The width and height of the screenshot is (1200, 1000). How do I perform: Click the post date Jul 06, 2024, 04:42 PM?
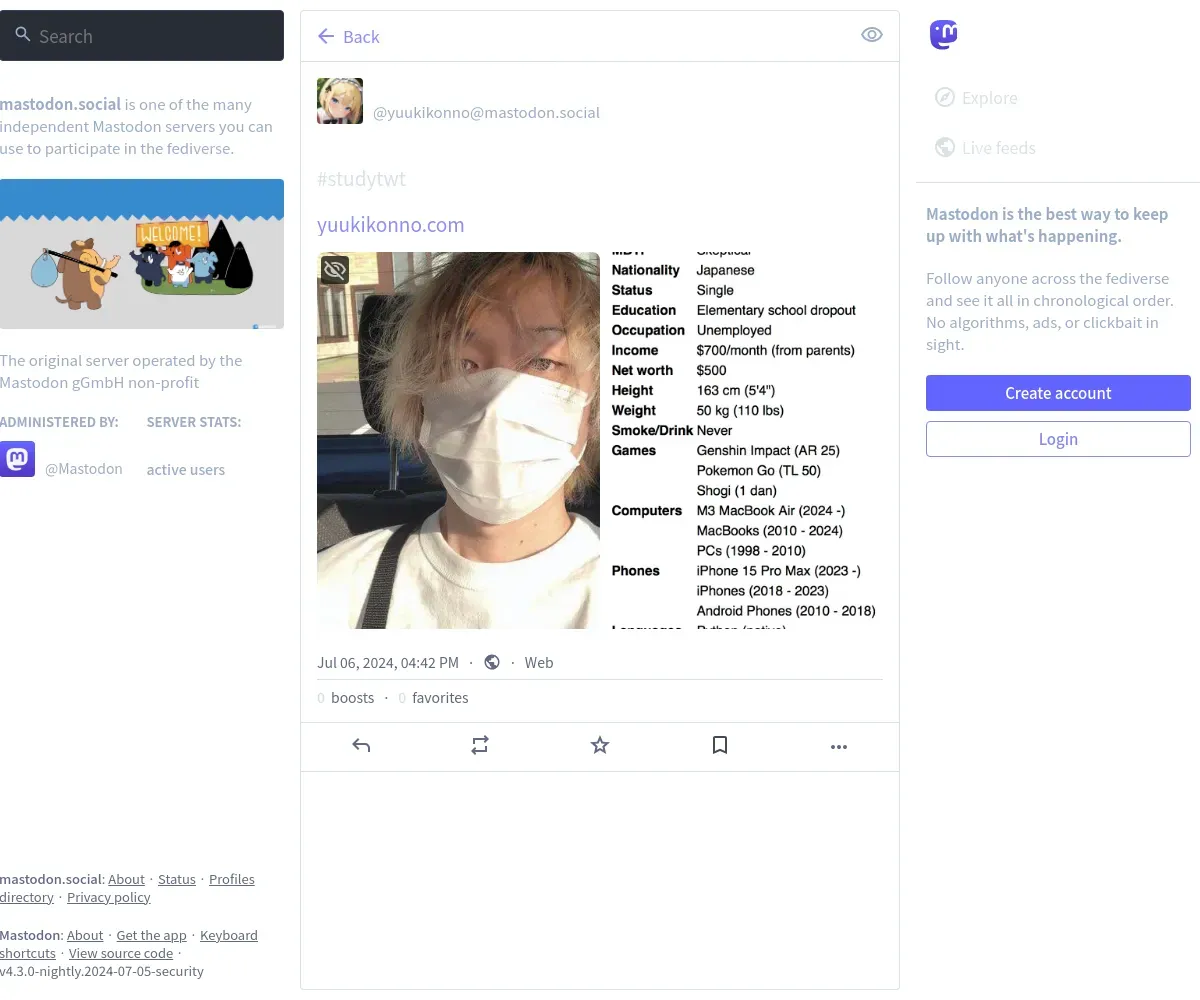[388, 663]
